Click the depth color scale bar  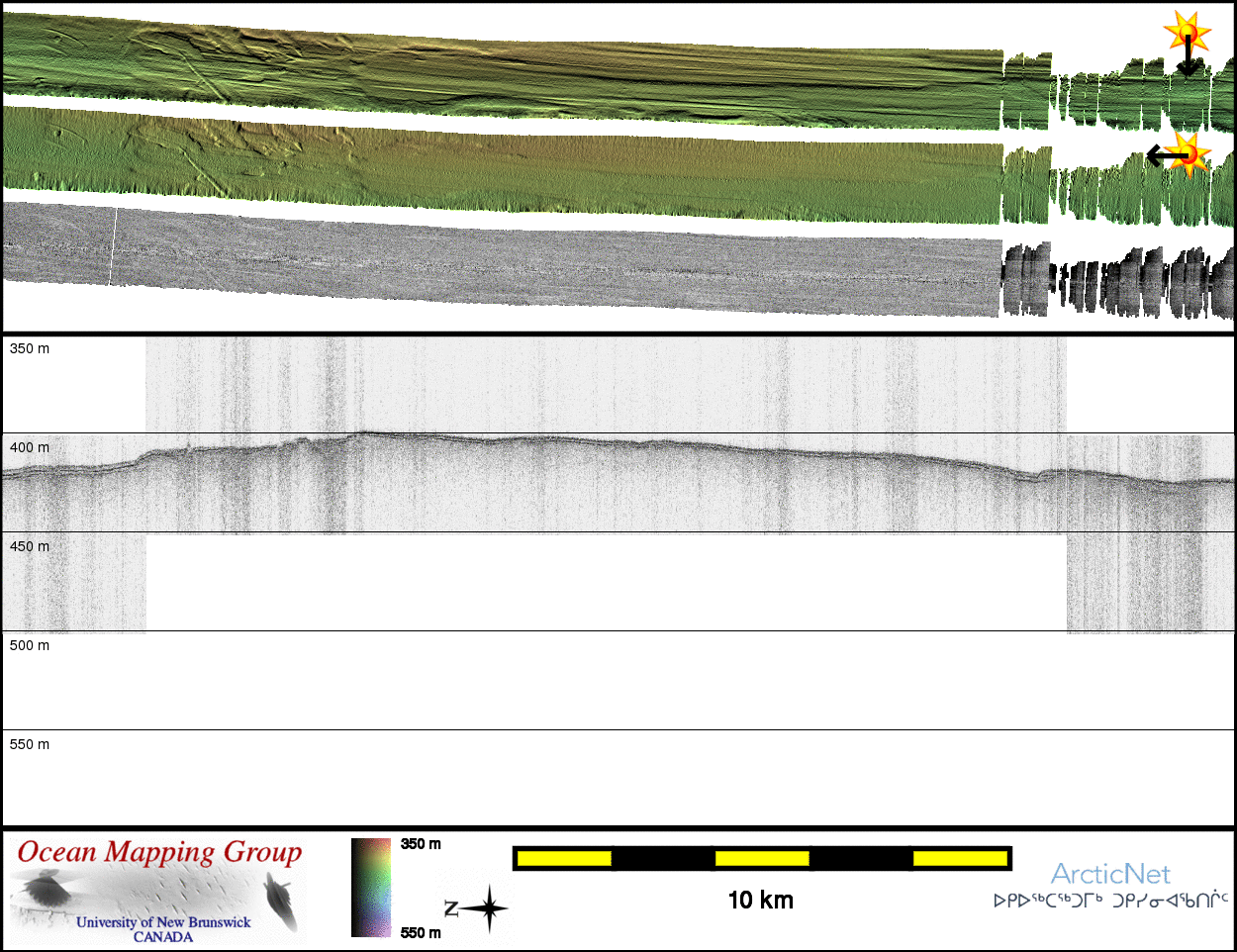pos(371,888)
